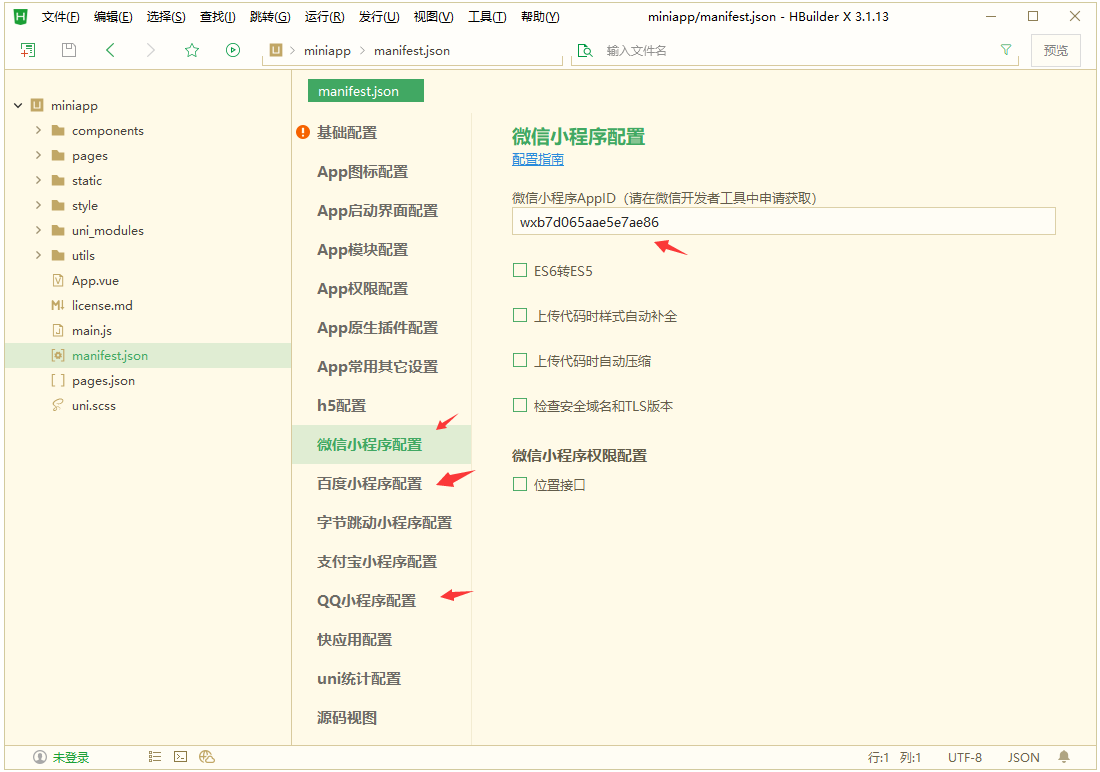Viewport: 1100px width, 772px height.
Task: Enable the ES6转ES5 checkbox
Action: pos(520,270)
